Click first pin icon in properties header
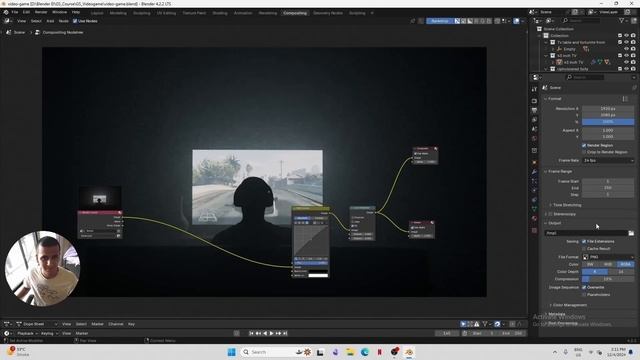Image resolution: width=640 pixels, height=360 pixels. 634,88
